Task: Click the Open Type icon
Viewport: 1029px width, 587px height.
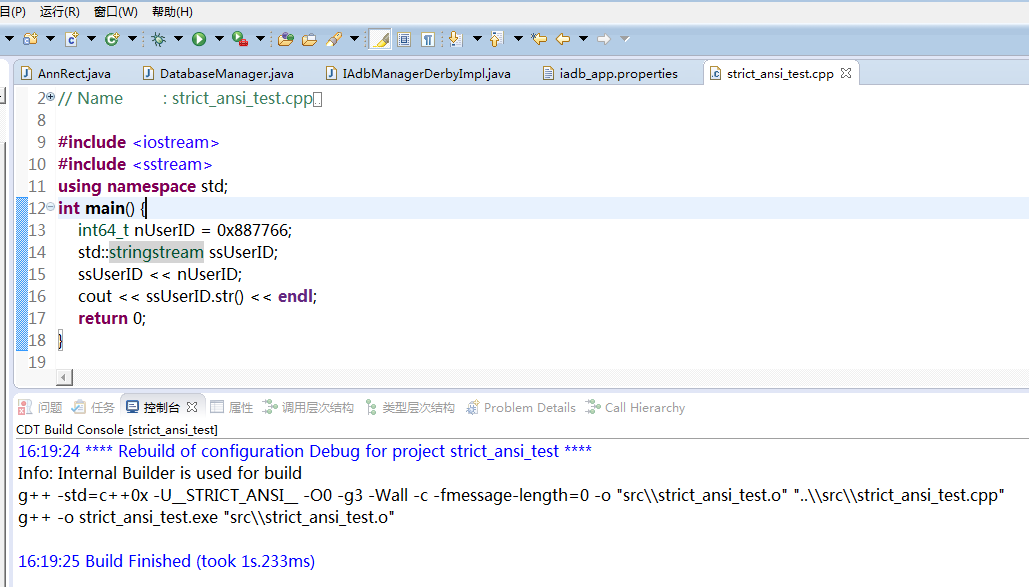Action: [x=286, y=39]
